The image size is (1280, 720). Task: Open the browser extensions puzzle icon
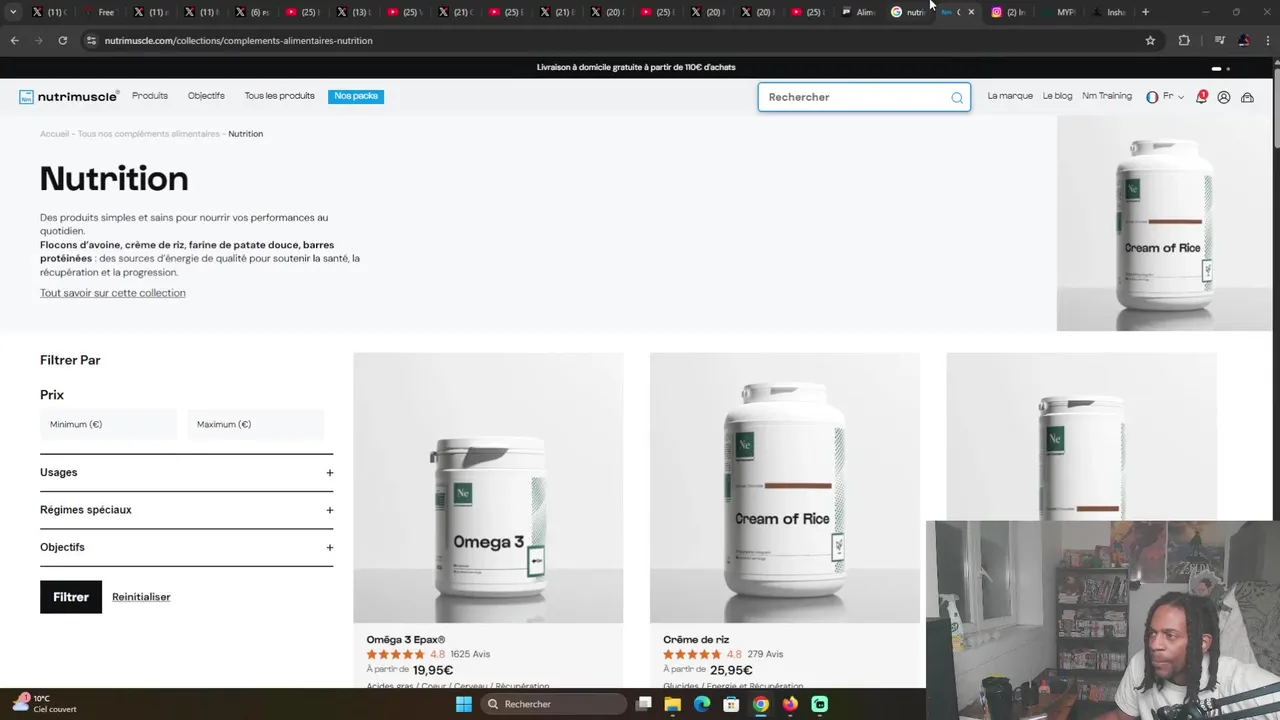(1184, 40)
